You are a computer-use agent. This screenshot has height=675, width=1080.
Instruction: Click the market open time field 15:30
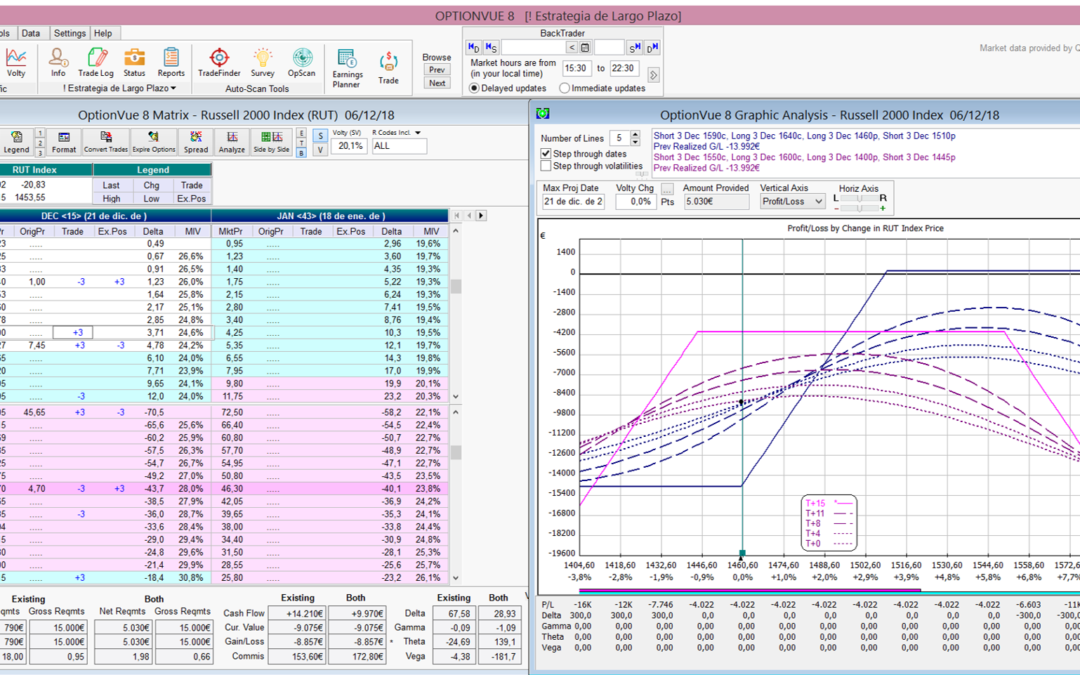point(577,68)
